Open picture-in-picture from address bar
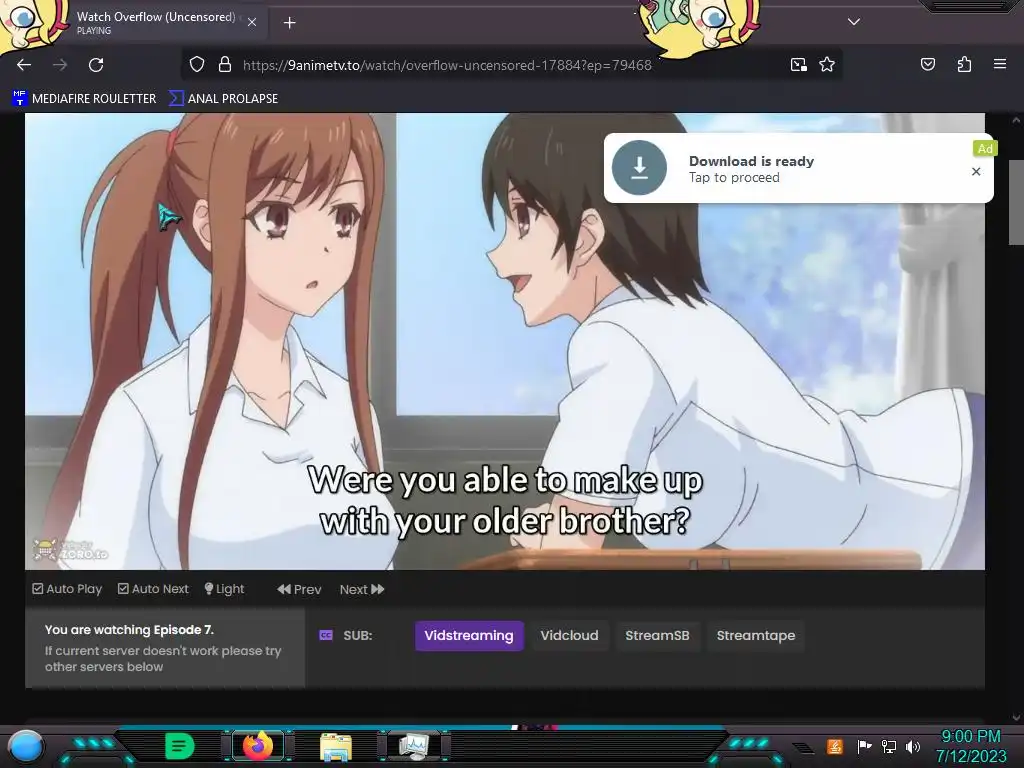1024x768 pixels. pos(798,65)
